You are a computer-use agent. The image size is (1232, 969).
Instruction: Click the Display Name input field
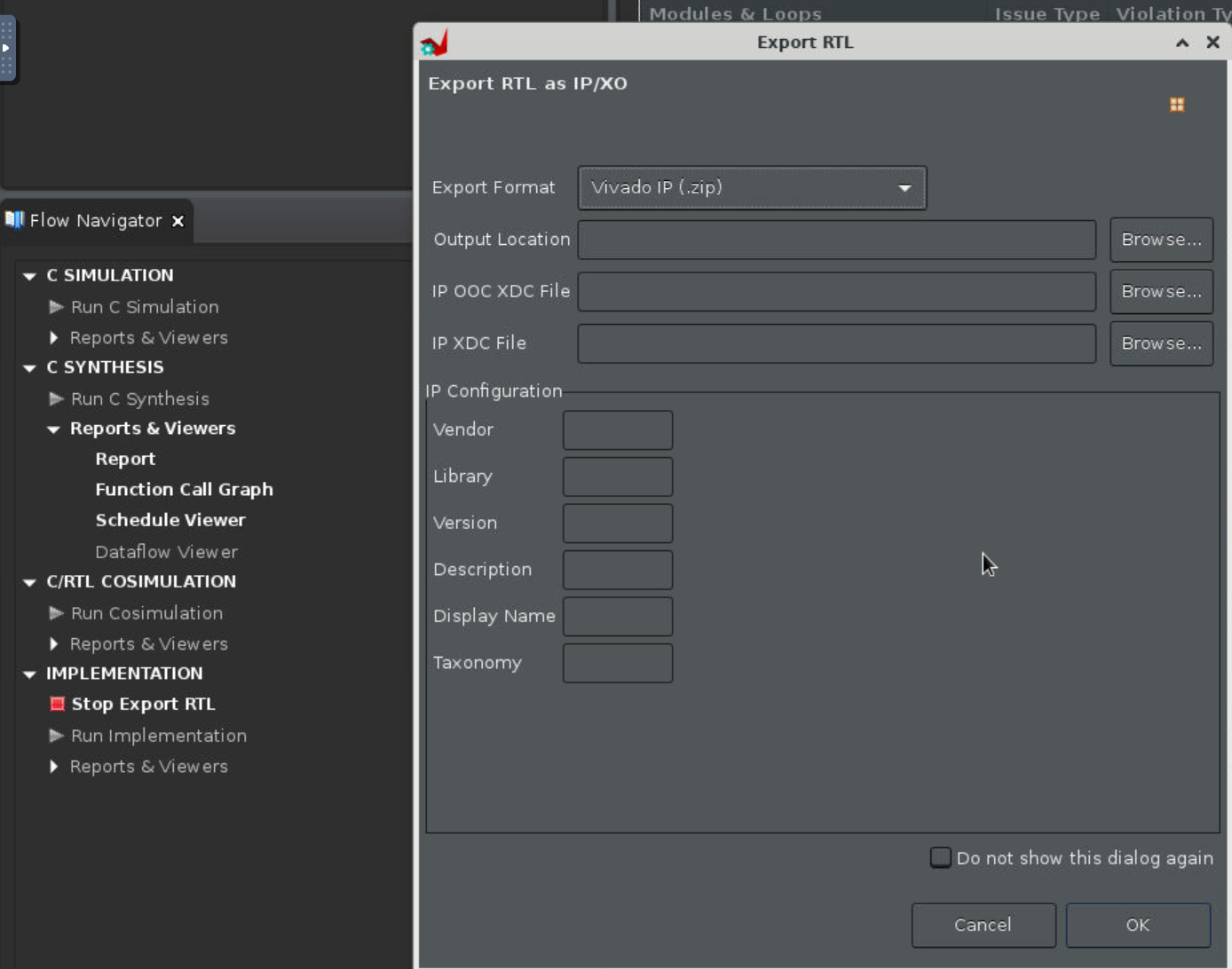point(618,617)
